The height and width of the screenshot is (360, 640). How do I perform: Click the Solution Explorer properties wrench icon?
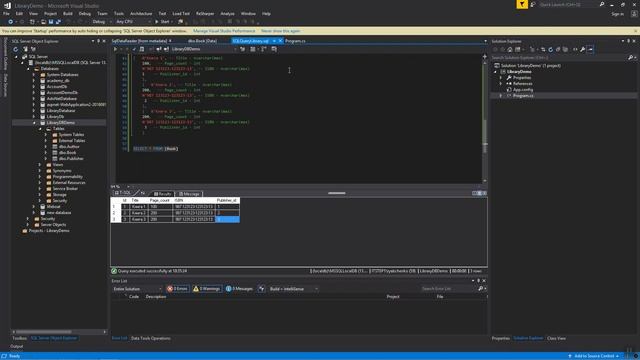(582, 49)
